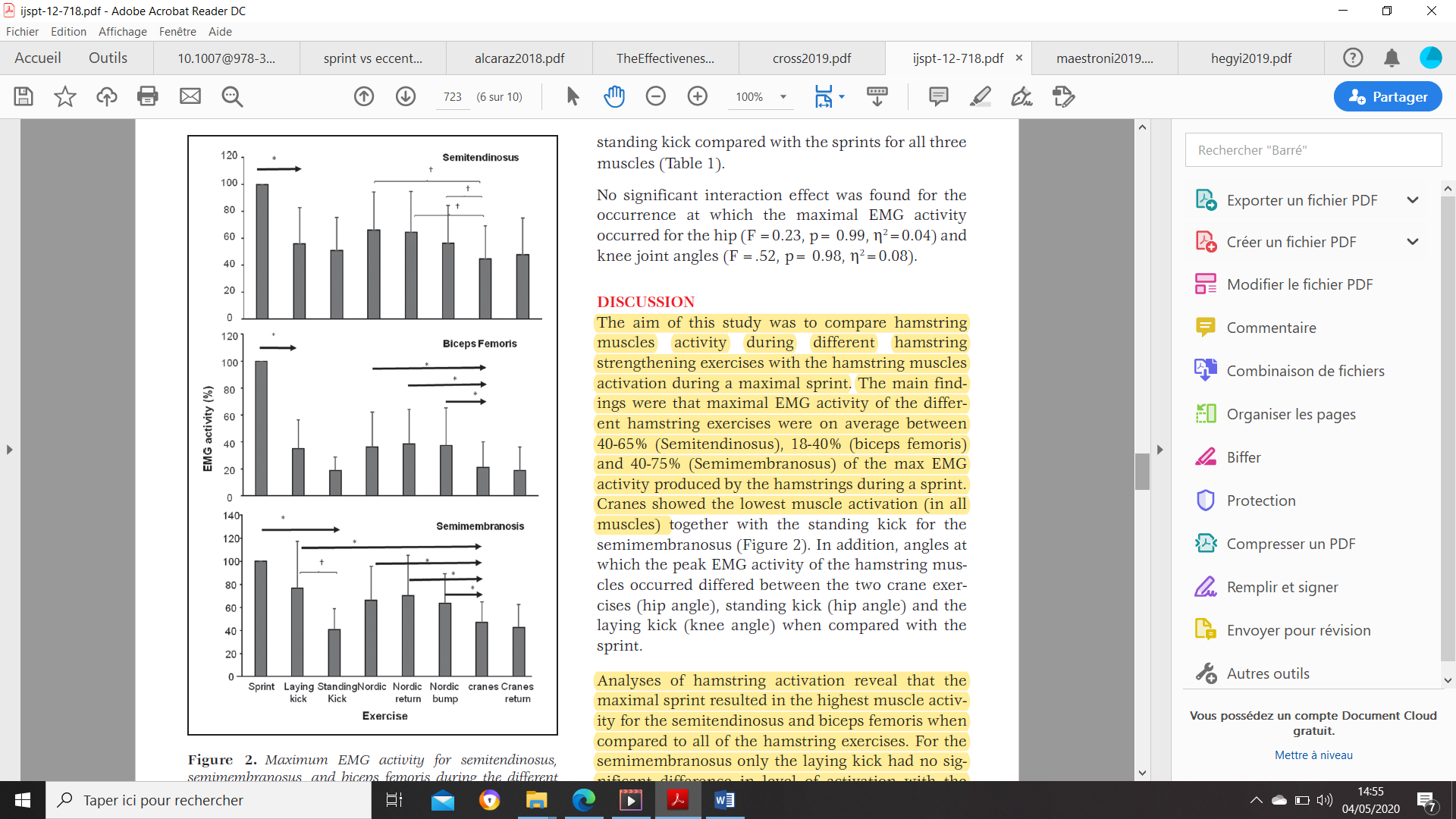The height and width of the screenshot is (819, 1456).
Task: Open Word from the Windows taskbar
Action: click(724, 800)
